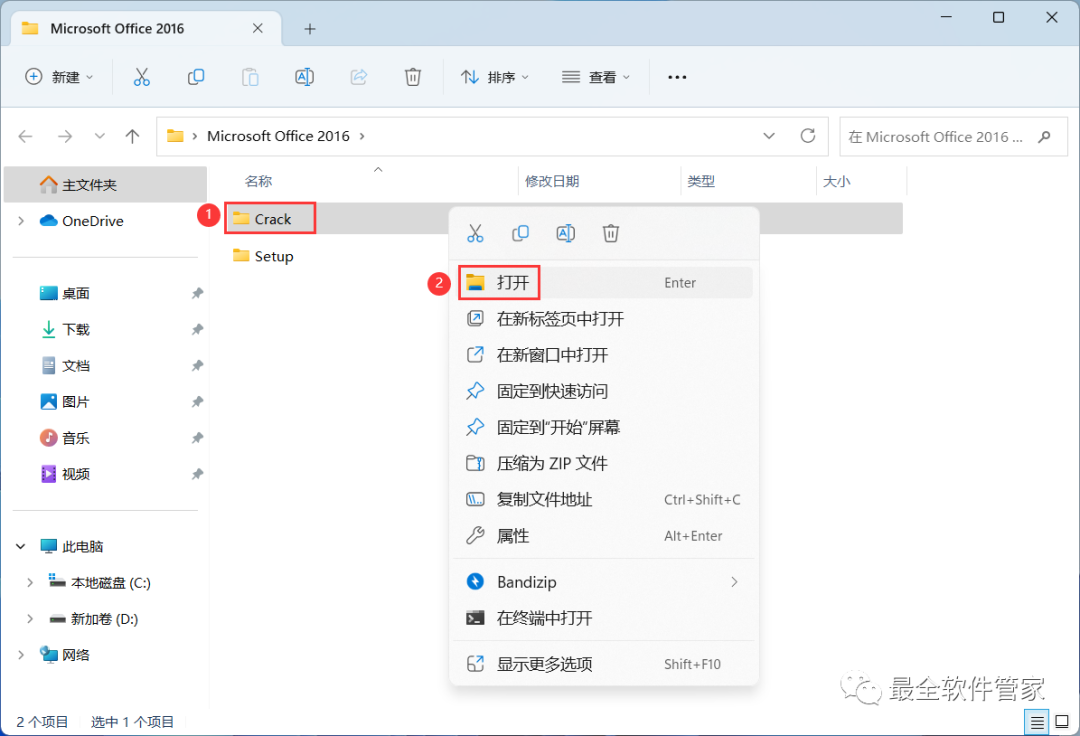This screenshot has height=736, width=1080.
Task: Click the Rename icon in the toolbar
Action: point(304,77)
